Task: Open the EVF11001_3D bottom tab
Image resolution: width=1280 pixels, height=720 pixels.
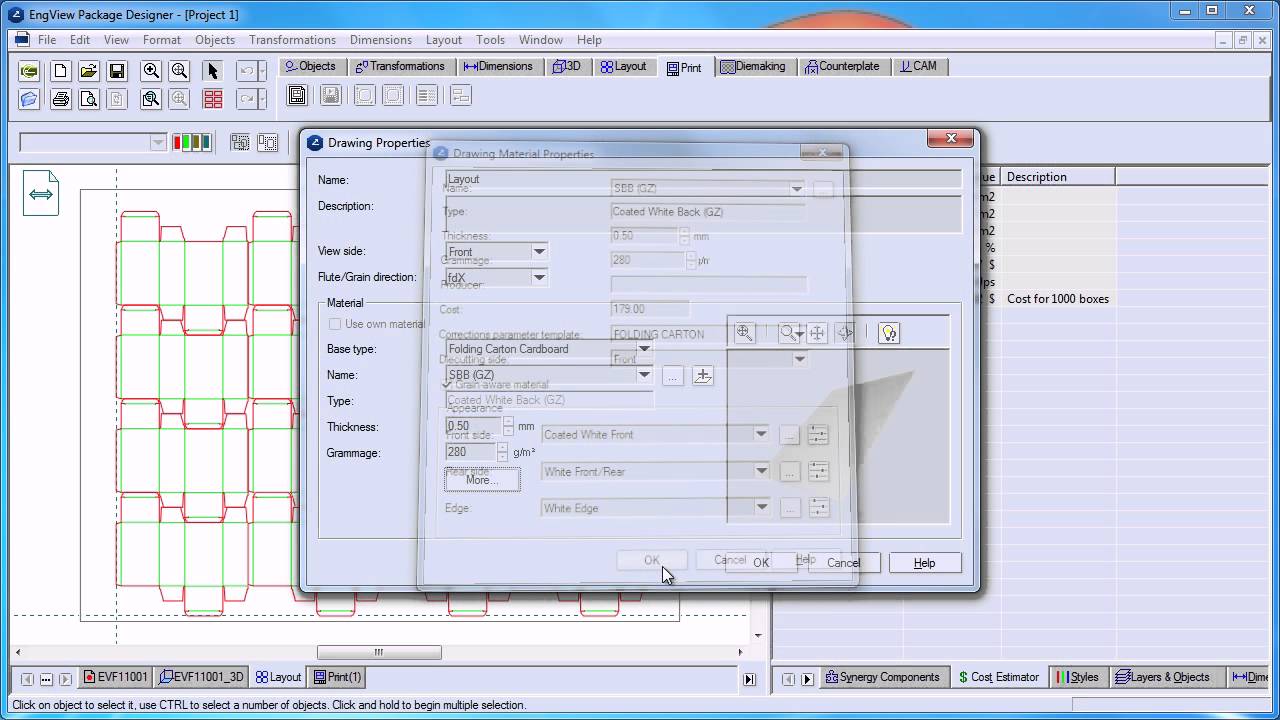Action: (202, 677)
